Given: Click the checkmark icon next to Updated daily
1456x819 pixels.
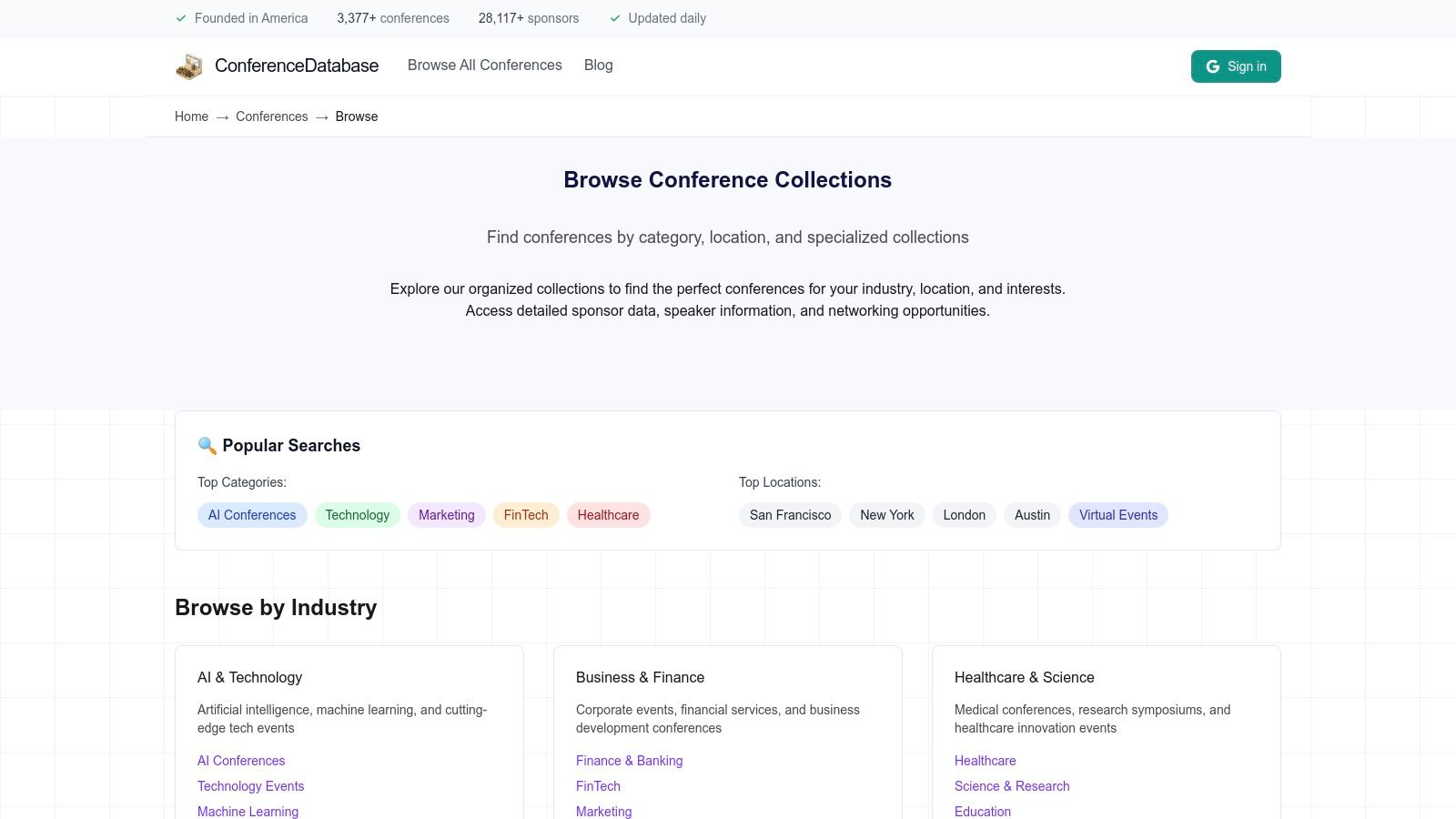Looking at the screenshot, I should pyautogui.click(x=615, y=18).
